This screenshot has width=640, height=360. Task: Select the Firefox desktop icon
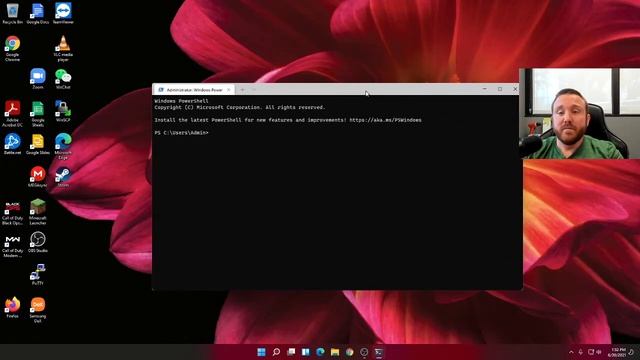(x=12, y=307)
